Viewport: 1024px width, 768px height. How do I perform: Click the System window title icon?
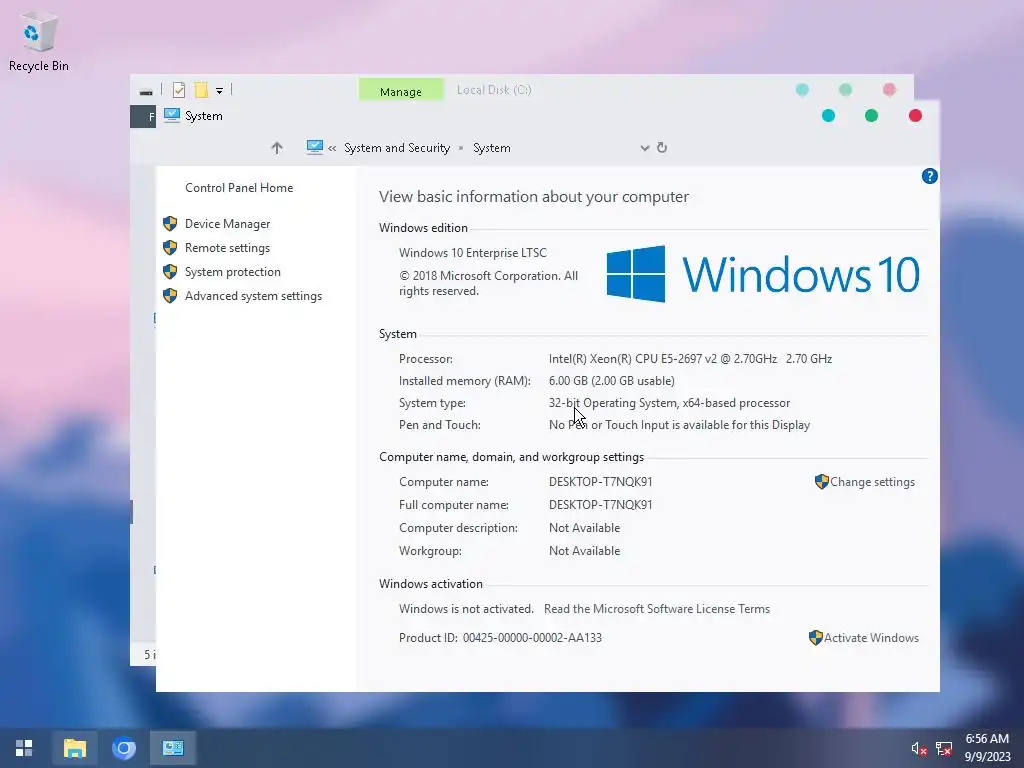[x=172, y=116]
